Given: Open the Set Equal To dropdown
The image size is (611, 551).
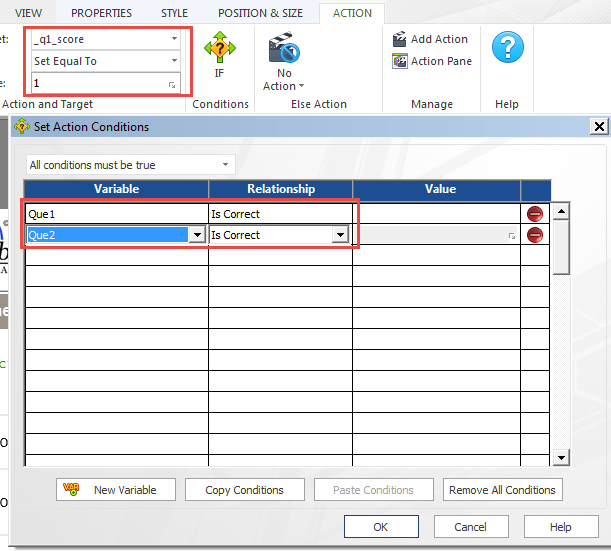Looking at the screenshot, I should 174,60.
